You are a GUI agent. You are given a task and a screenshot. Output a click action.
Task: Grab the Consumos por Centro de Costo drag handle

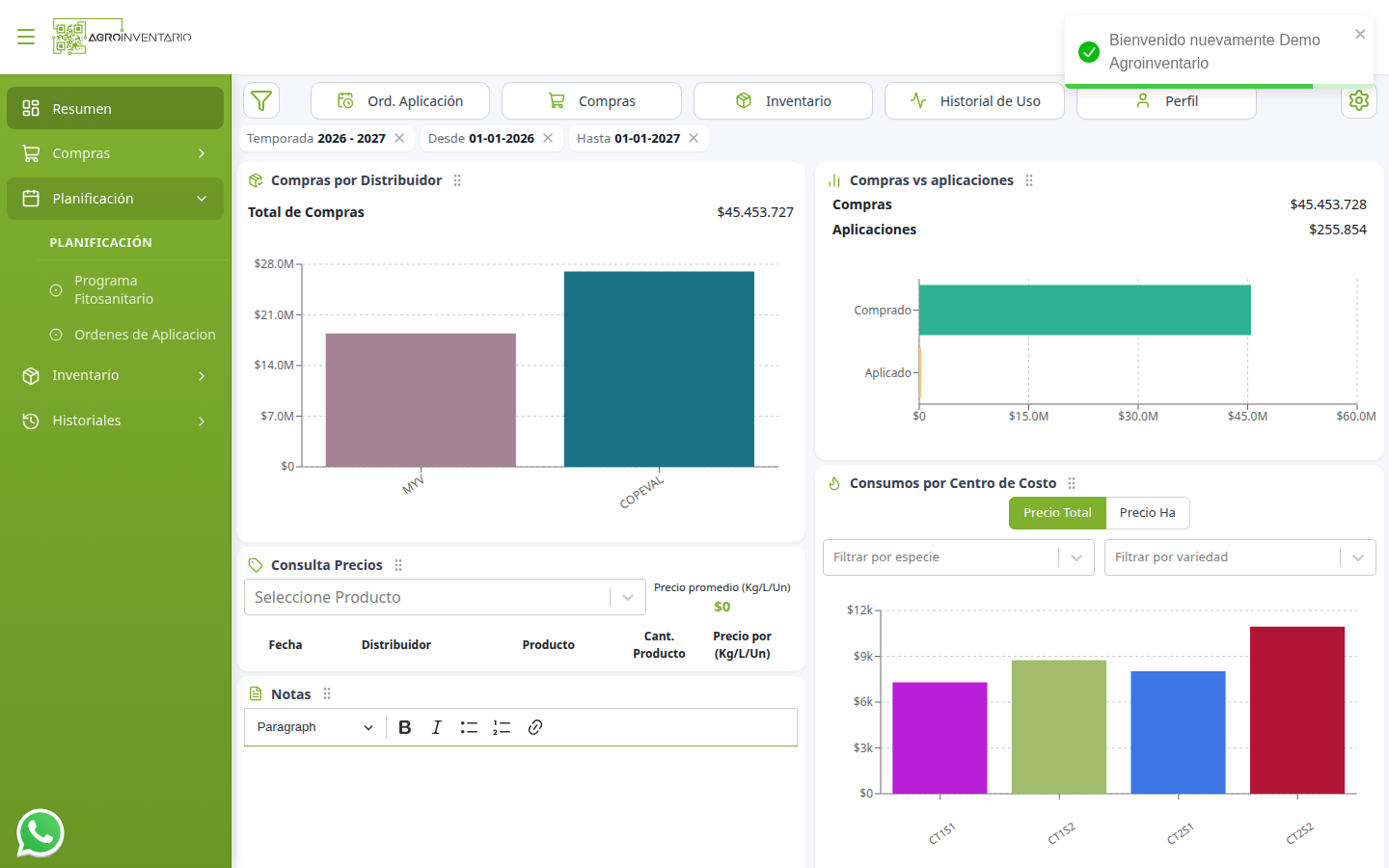[1072, 483]
